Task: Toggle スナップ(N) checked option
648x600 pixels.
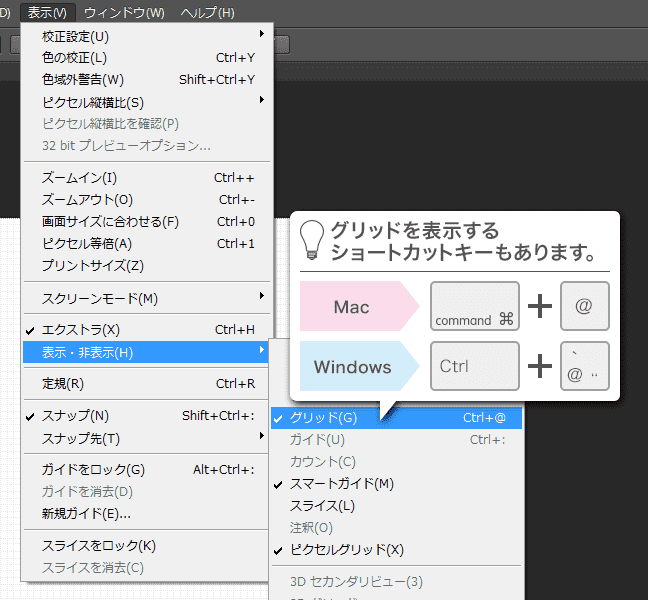Action: [76, 416]
